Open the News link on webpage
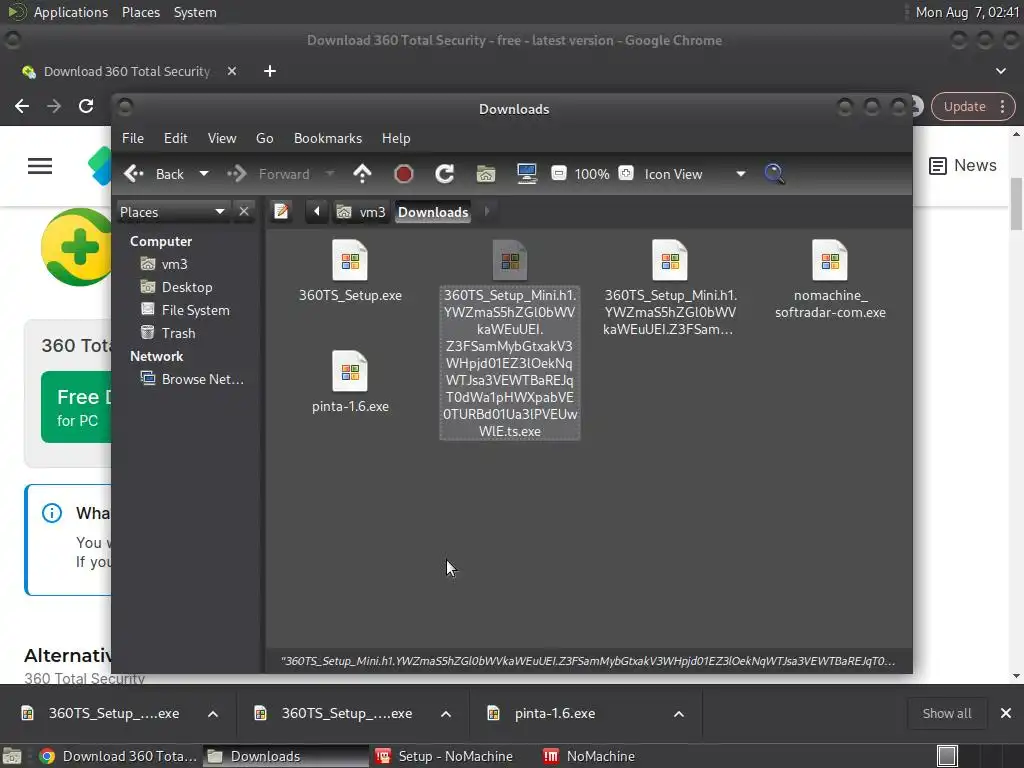Viewport: 1024px width, 768px height. coord(963,165)
